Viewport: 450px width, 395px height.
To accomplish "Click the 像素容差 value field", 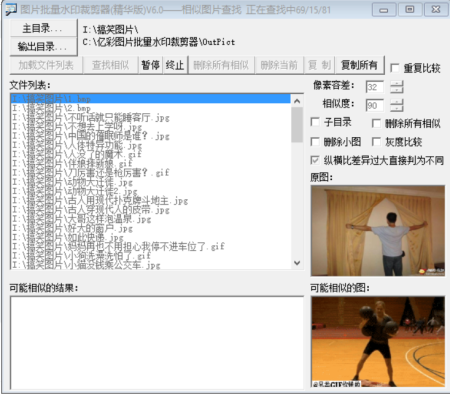I will (375, 87).
